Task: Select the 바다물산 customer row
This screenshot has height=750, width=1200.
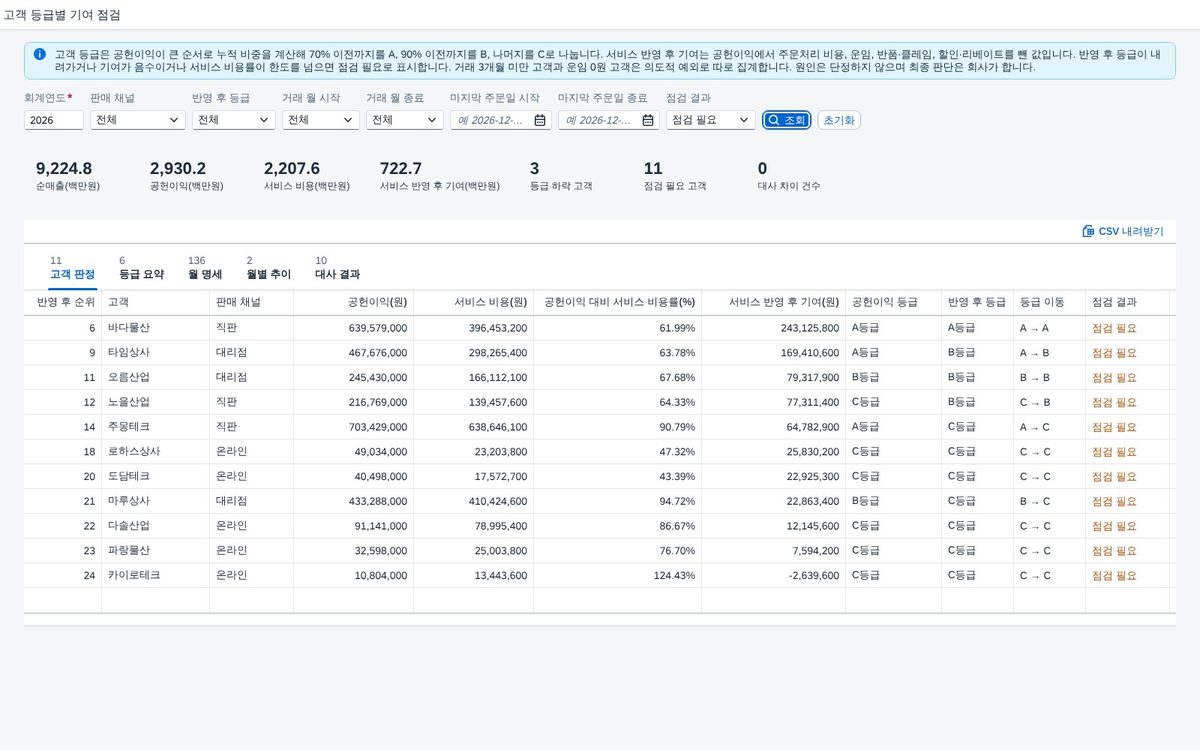Action: 596,328
